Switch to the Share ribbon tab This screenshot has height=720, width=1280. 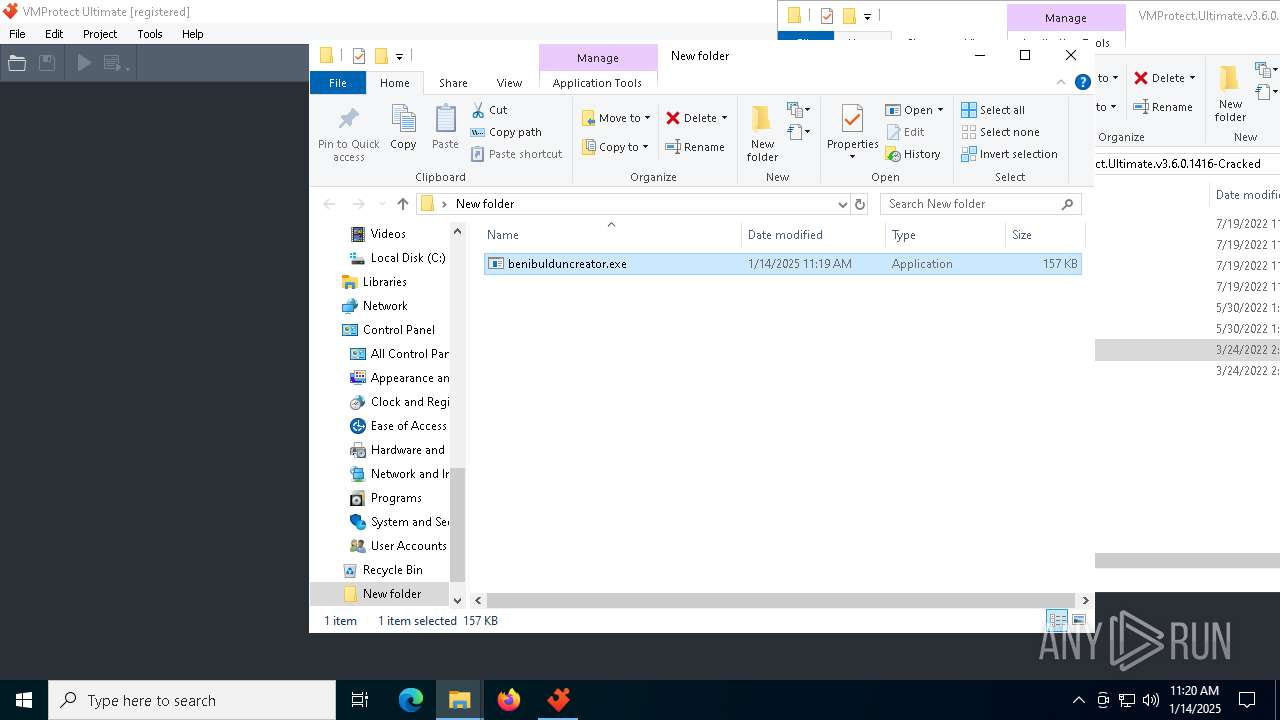coord(453,83)
